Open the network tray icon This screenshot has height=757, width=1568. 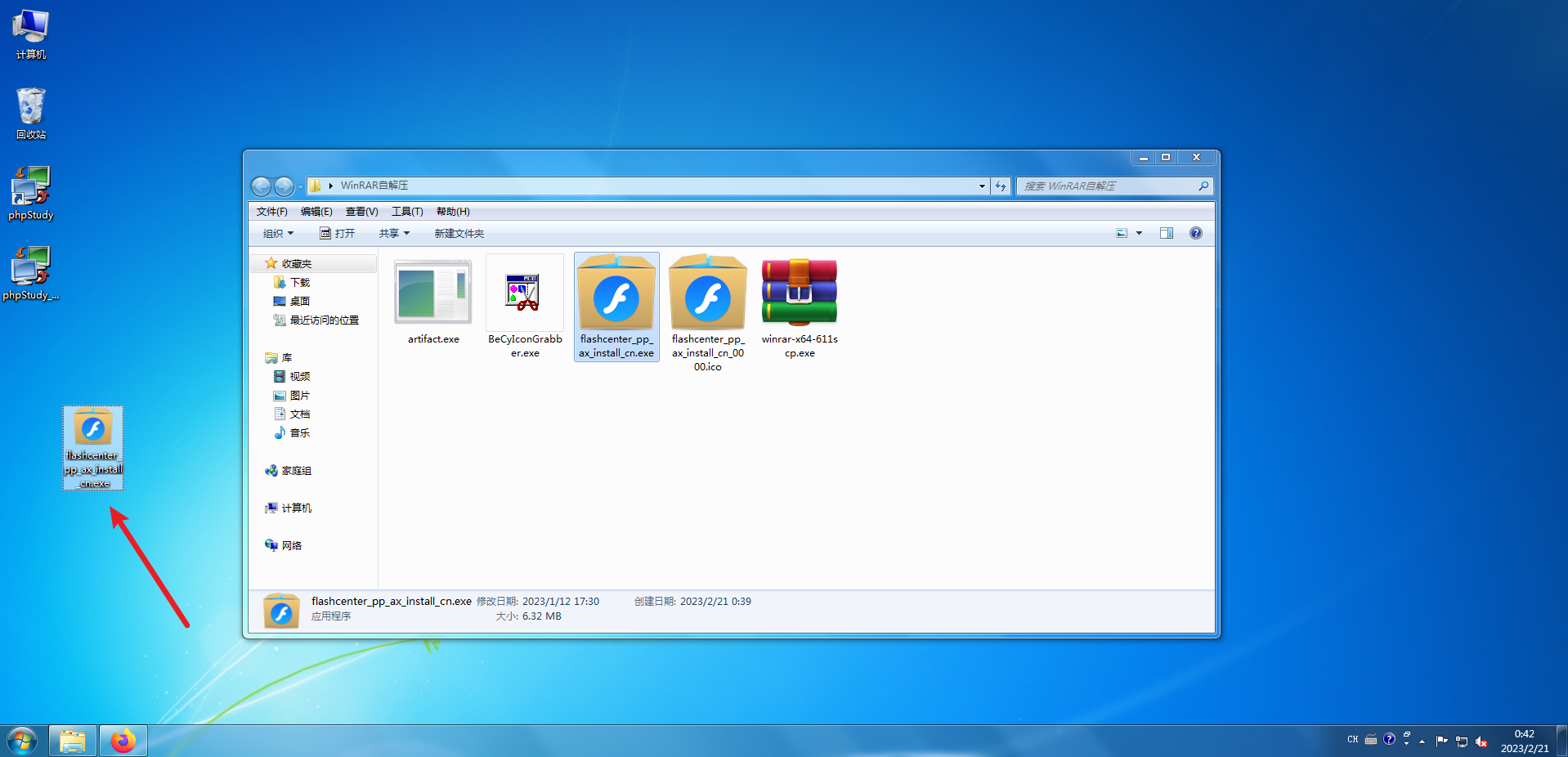1462,741
